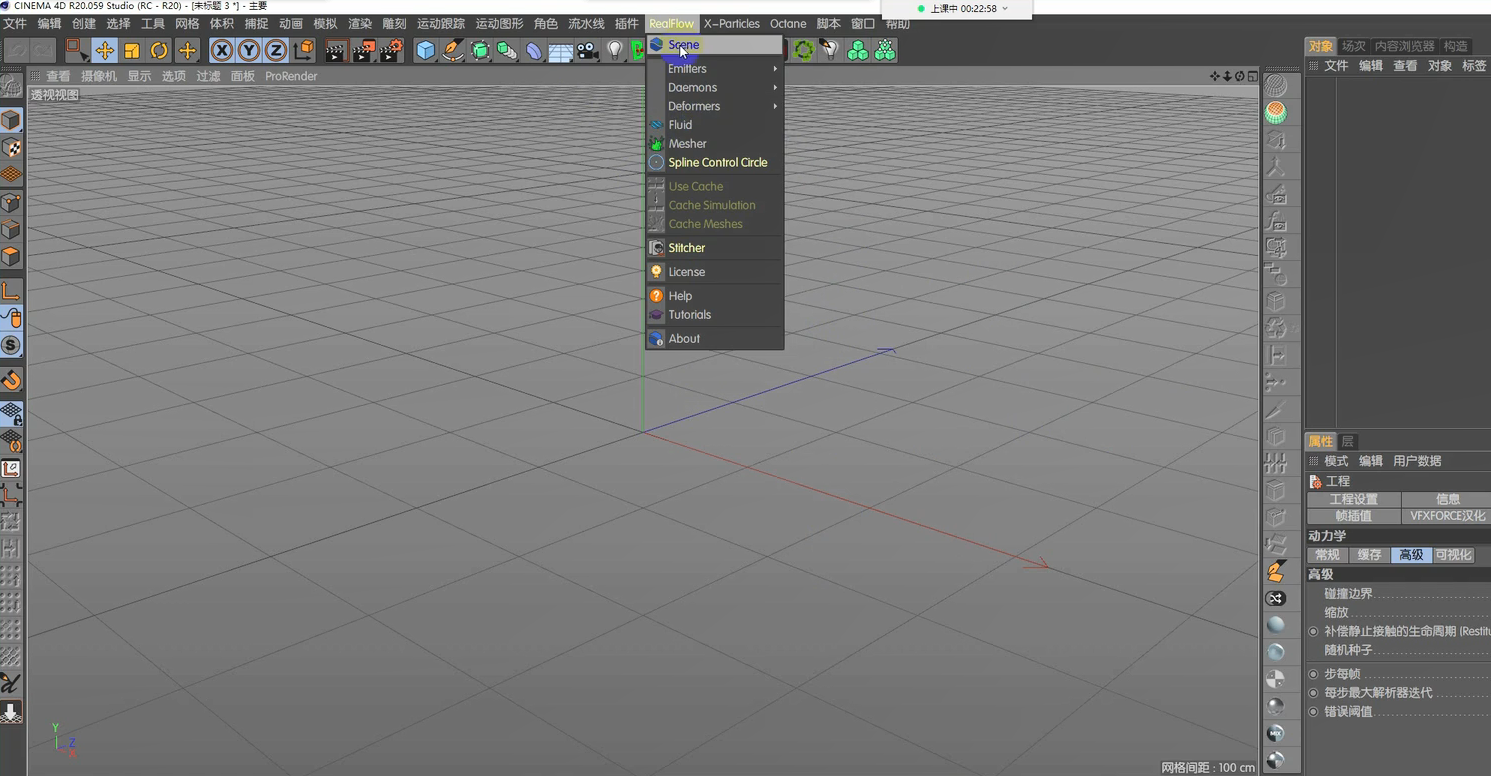Viewport: 1491px width, 776px height.
Task: Click the checkered texture mode icon
Action: 11,148
